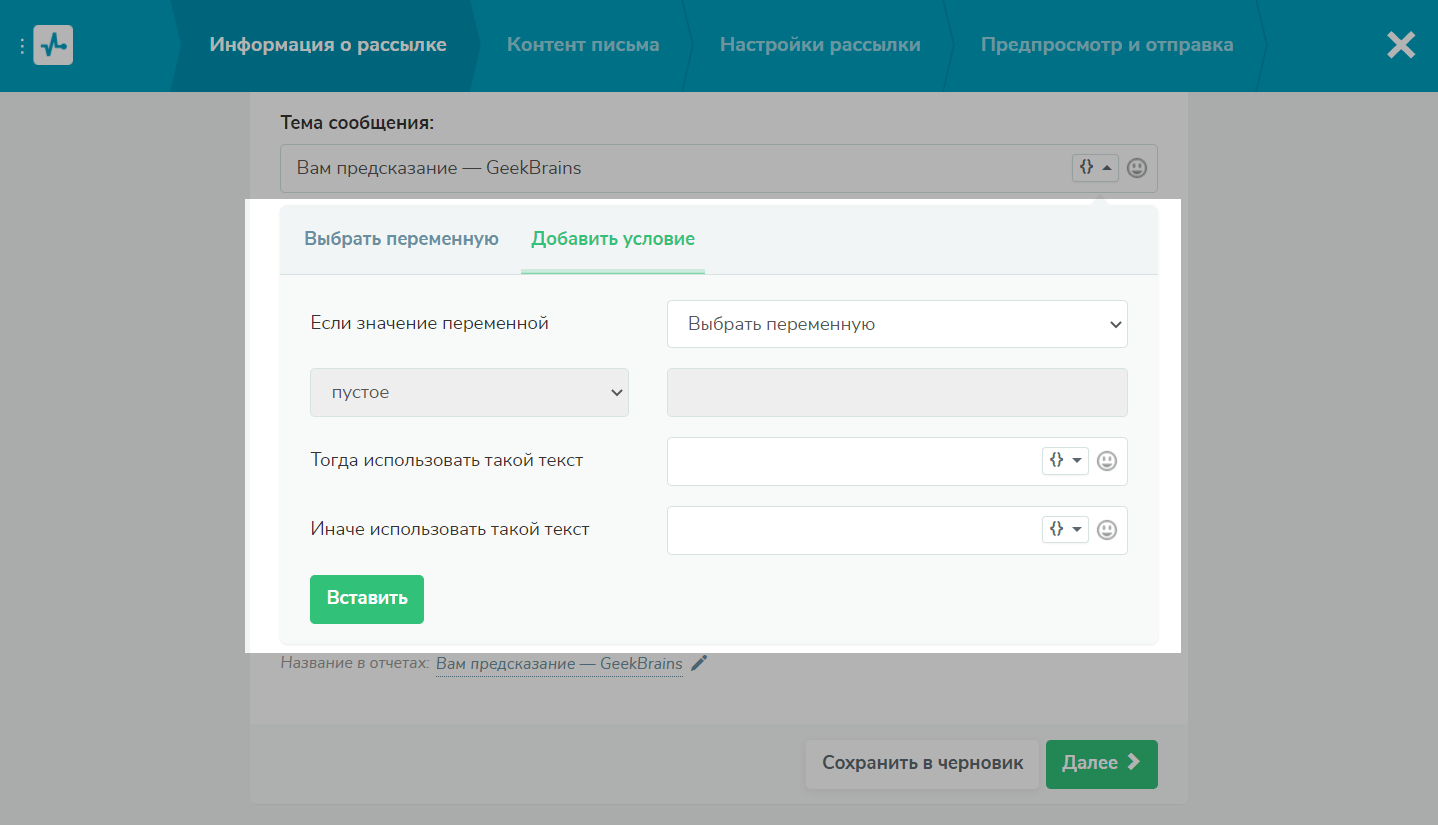This screenshot has width=1438, height=825.
Task: Select the 'Добавить условие' tab
Action: [612, 239]
